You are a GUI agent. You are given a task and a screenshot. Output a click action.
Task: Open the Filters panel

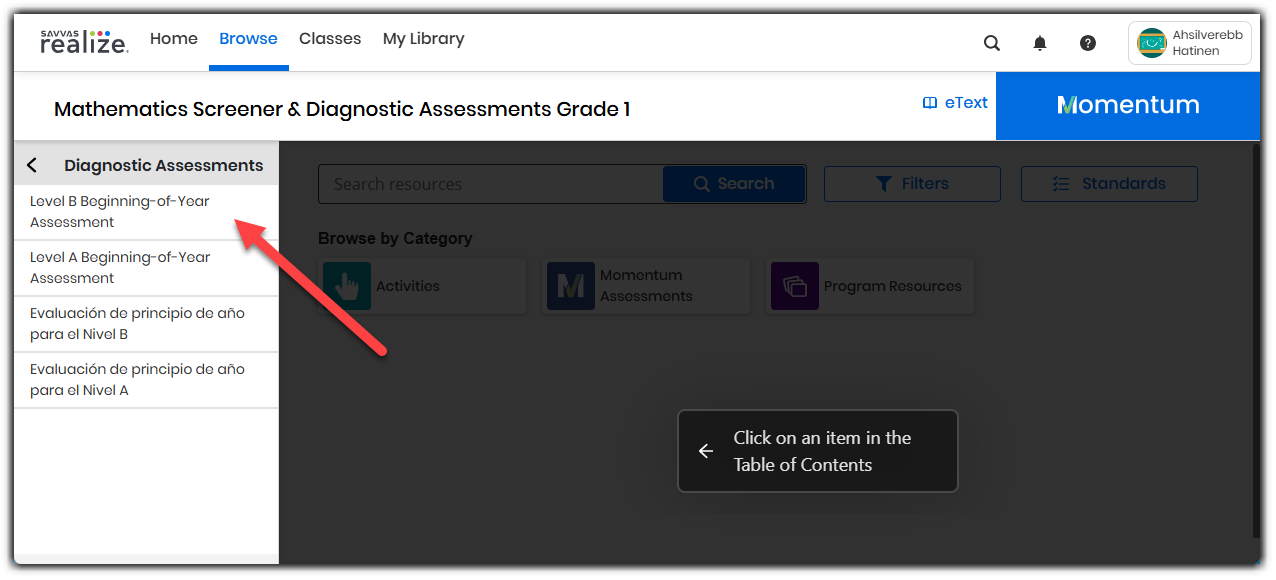[x=911, y=183]
